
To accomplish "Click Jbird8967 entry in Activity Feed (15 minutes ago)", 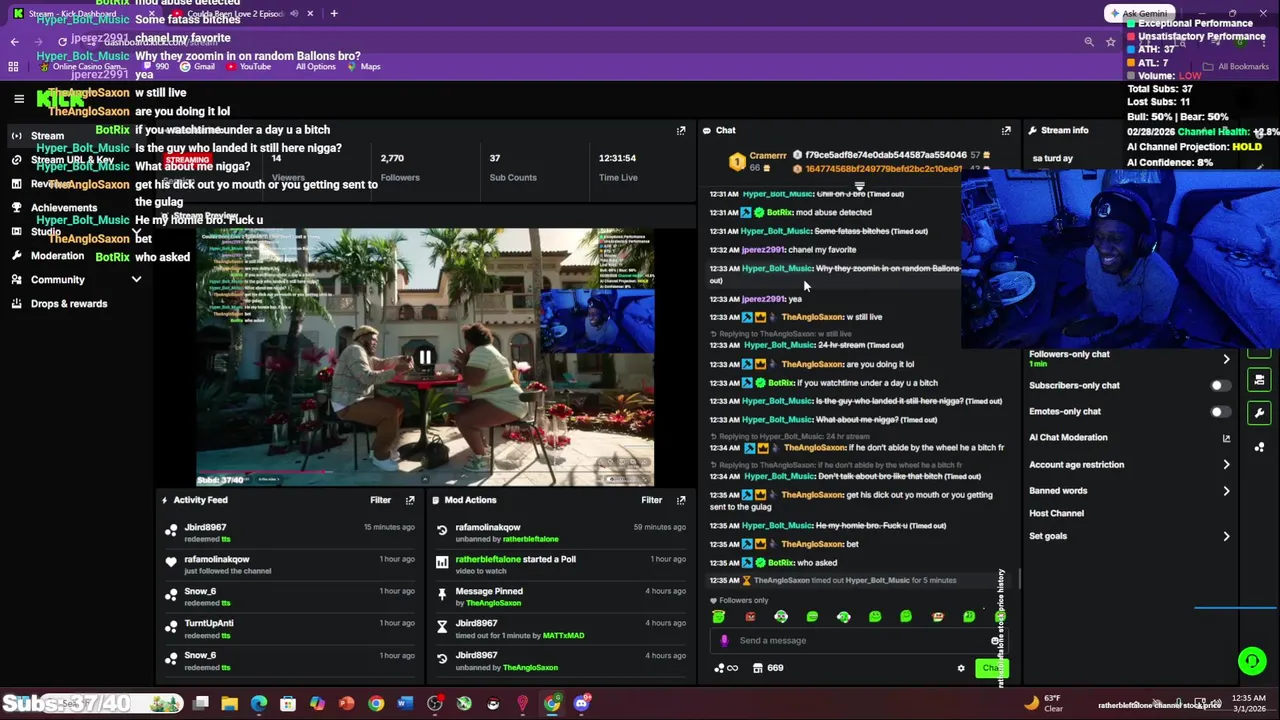I will tap(289, 533).
